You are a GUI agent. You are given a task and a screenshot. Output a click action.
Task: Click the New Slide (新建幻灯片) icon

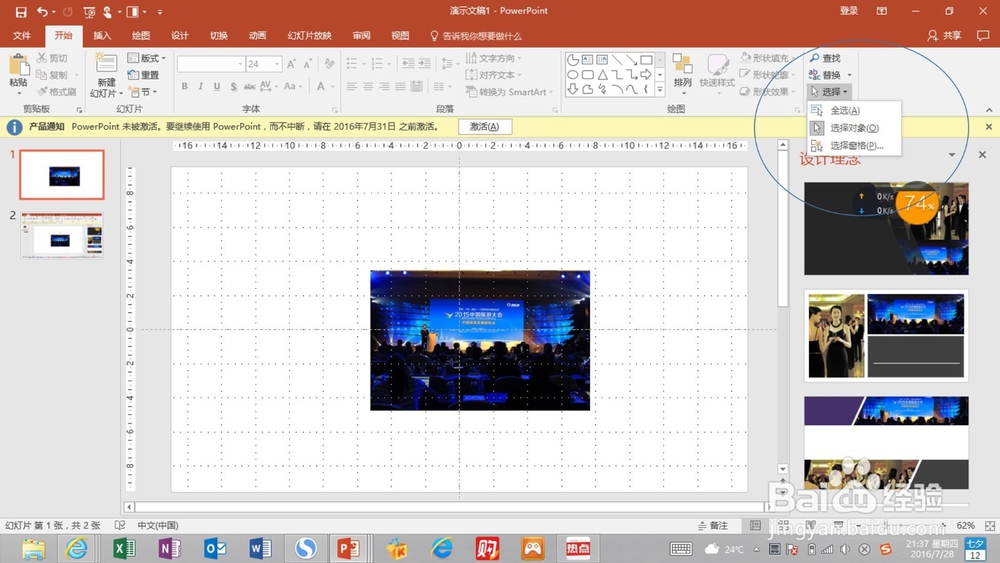pyautogui.click(x=106, y=64)
